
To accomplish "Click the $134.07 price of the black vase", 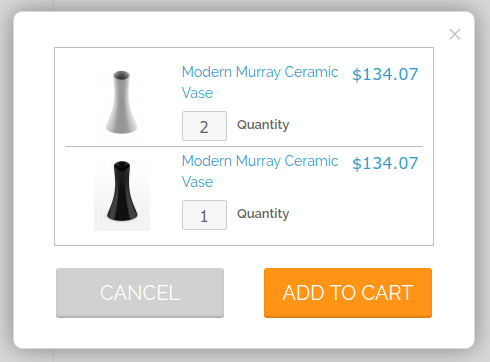I will 385,163.
